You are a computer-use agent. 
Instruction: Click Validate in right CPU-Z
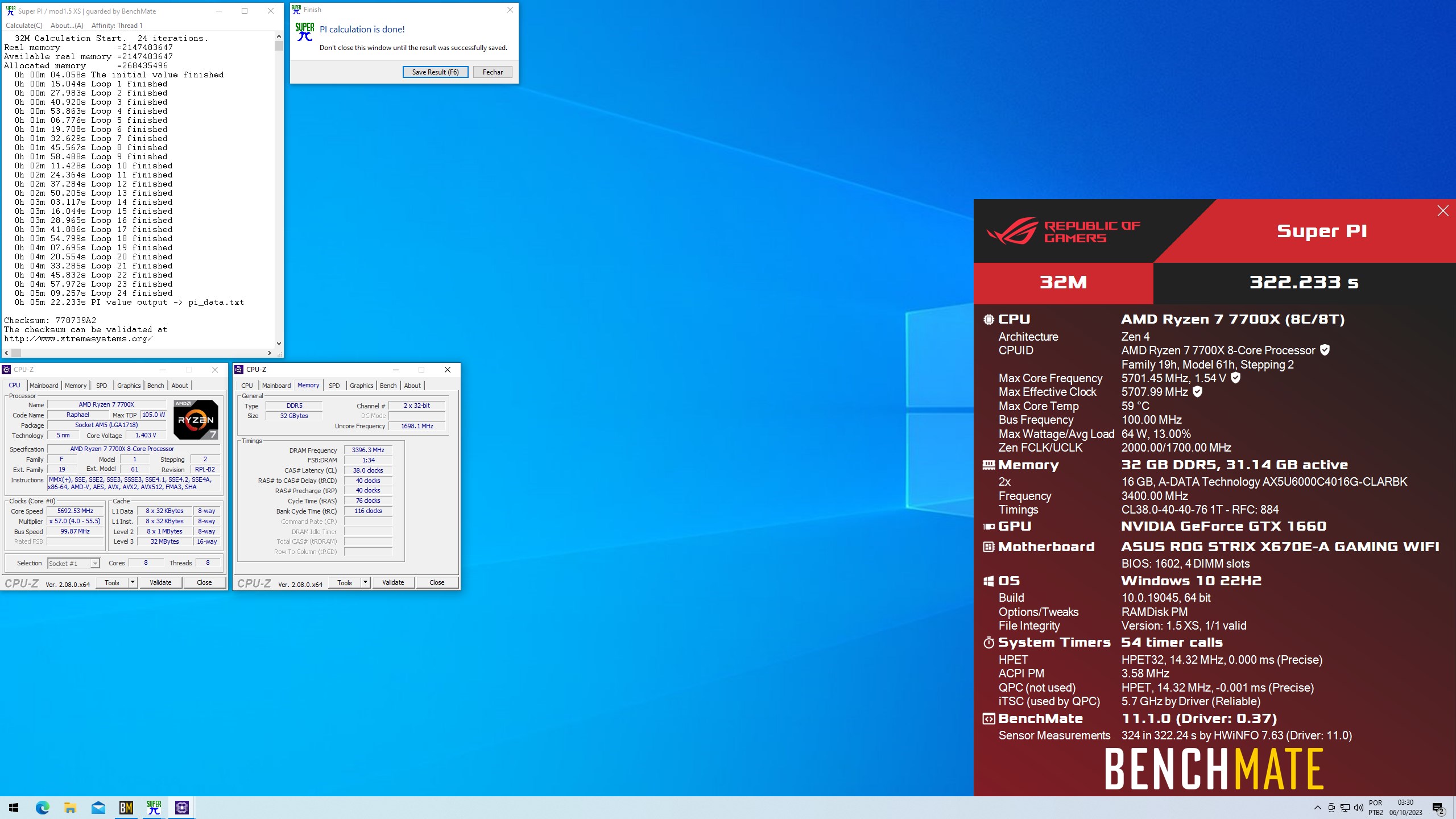(x=393, y=582)
